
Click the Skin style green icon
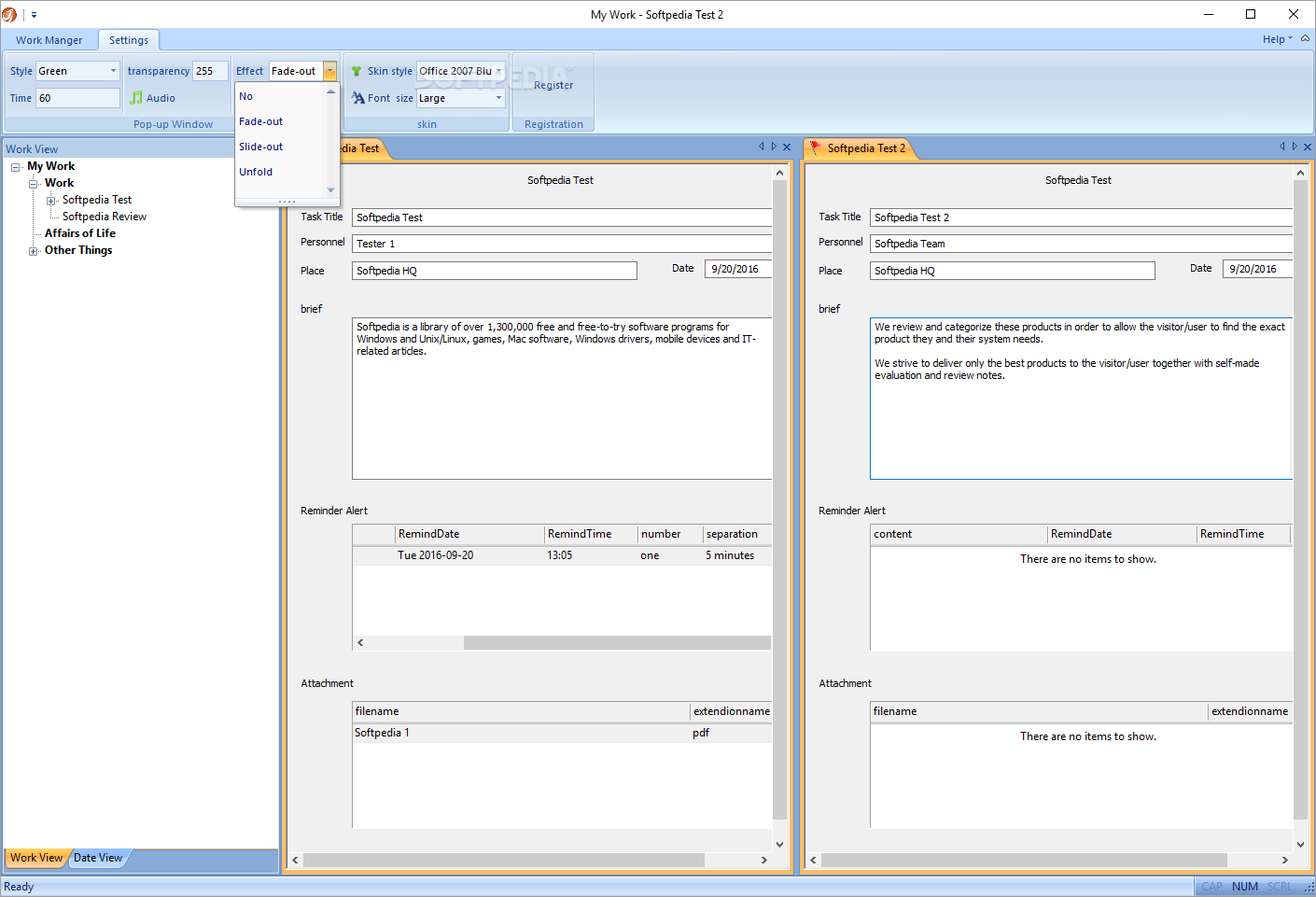coord(357,71)
